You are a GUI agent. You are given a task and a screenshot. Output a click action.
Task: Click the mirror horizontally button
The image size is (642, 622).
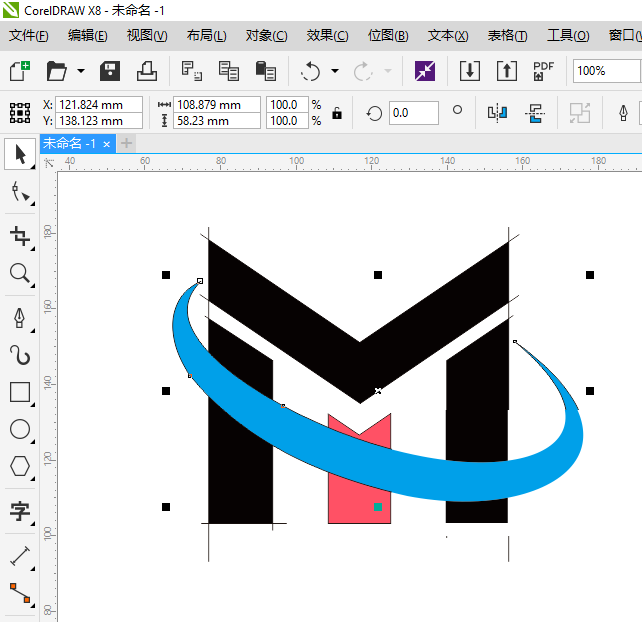pyautogui.click(x=497, y=113)
